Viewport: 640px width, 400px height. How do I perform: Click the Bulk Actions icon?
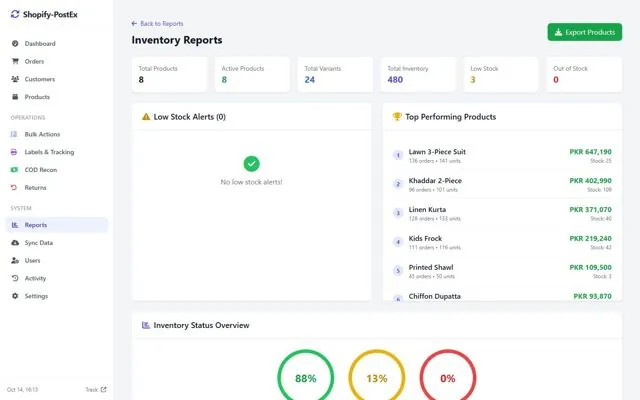pyautogui.click(x=14, y=134)
